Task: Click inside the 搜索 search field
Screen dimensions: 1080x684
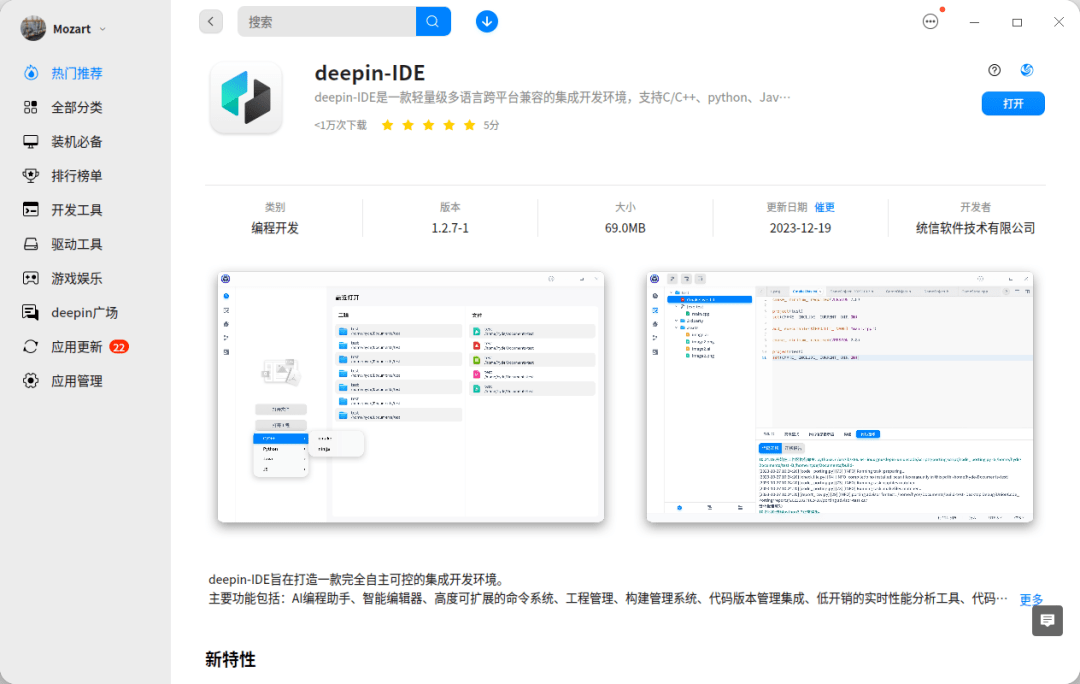Action: [x=330, y=21]
